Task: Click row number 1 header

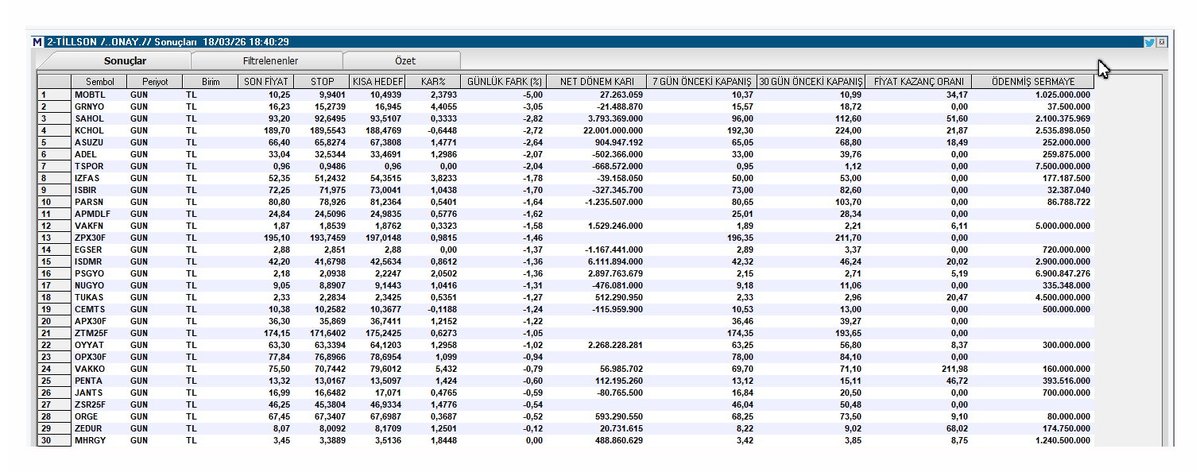Action: tap(54, 93)
